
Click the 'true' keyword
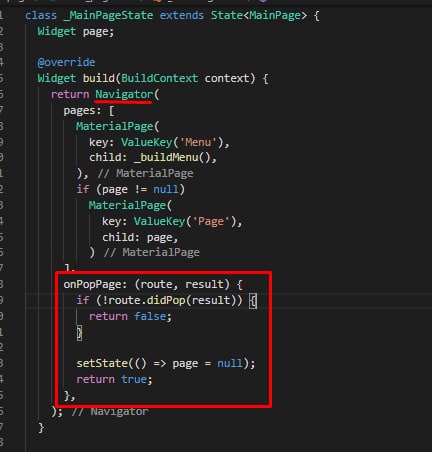pos(134,379)
